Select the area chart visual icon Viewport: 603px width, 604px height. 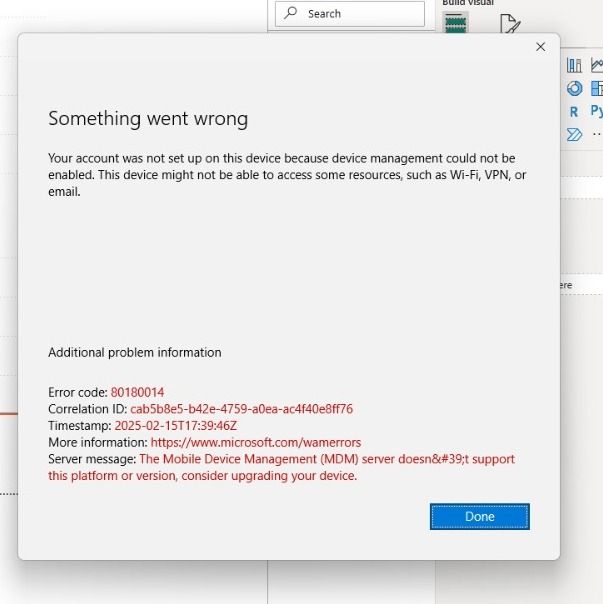[597, 65]
